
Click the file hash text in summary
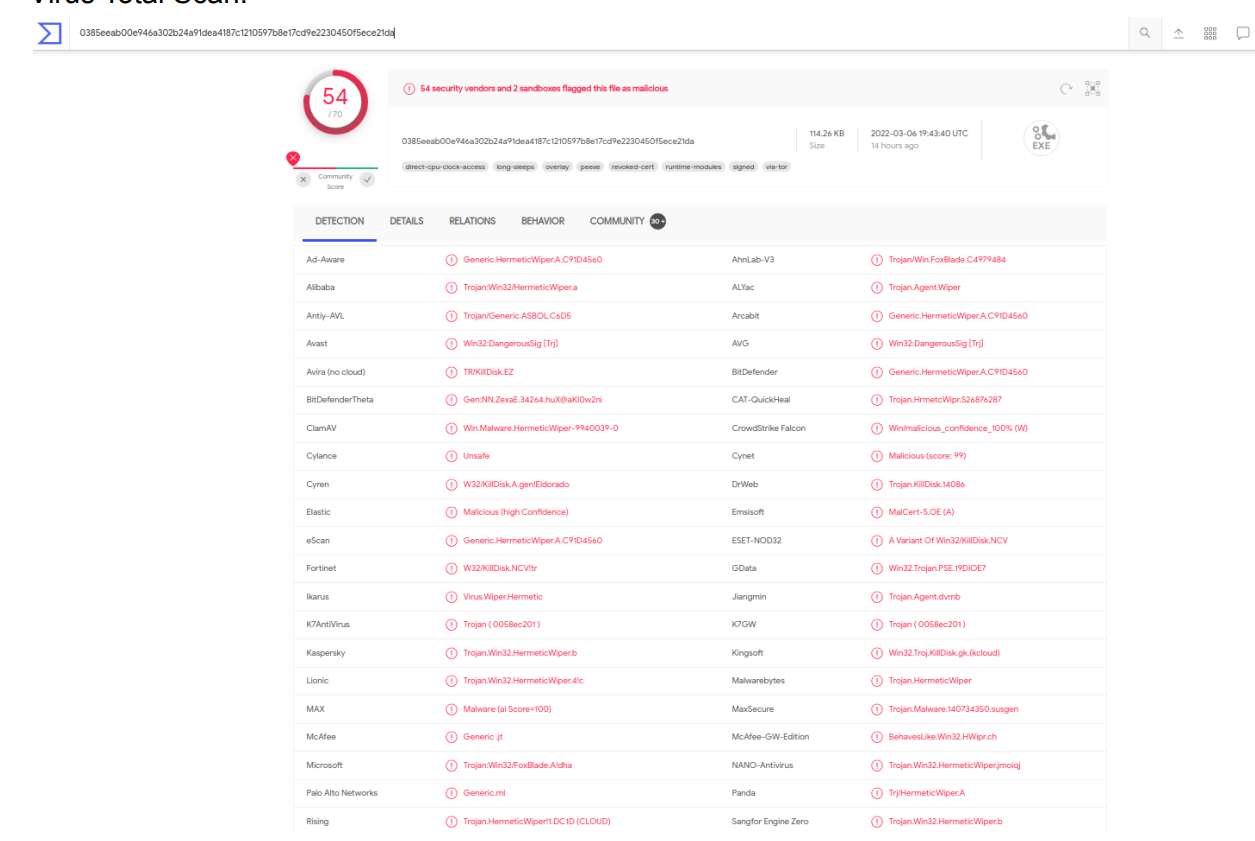pos(547,141)
